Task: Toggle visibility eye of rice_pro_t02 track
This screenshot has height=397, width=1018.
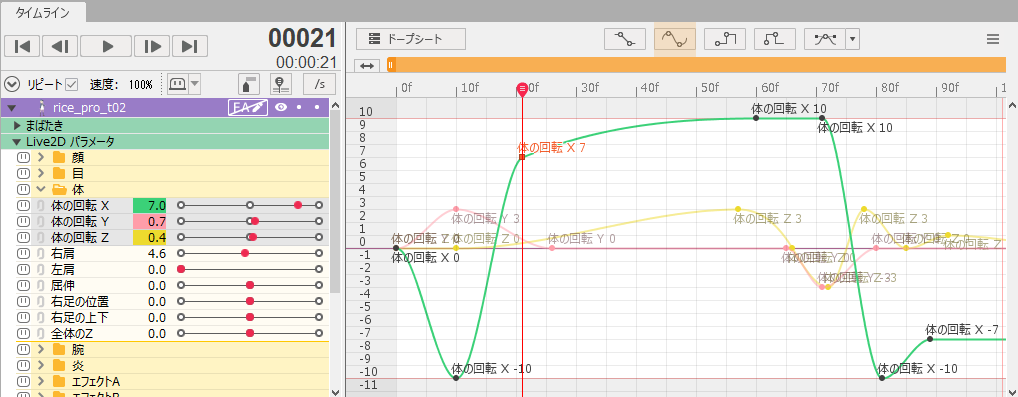Action: [x=281, y=108]
